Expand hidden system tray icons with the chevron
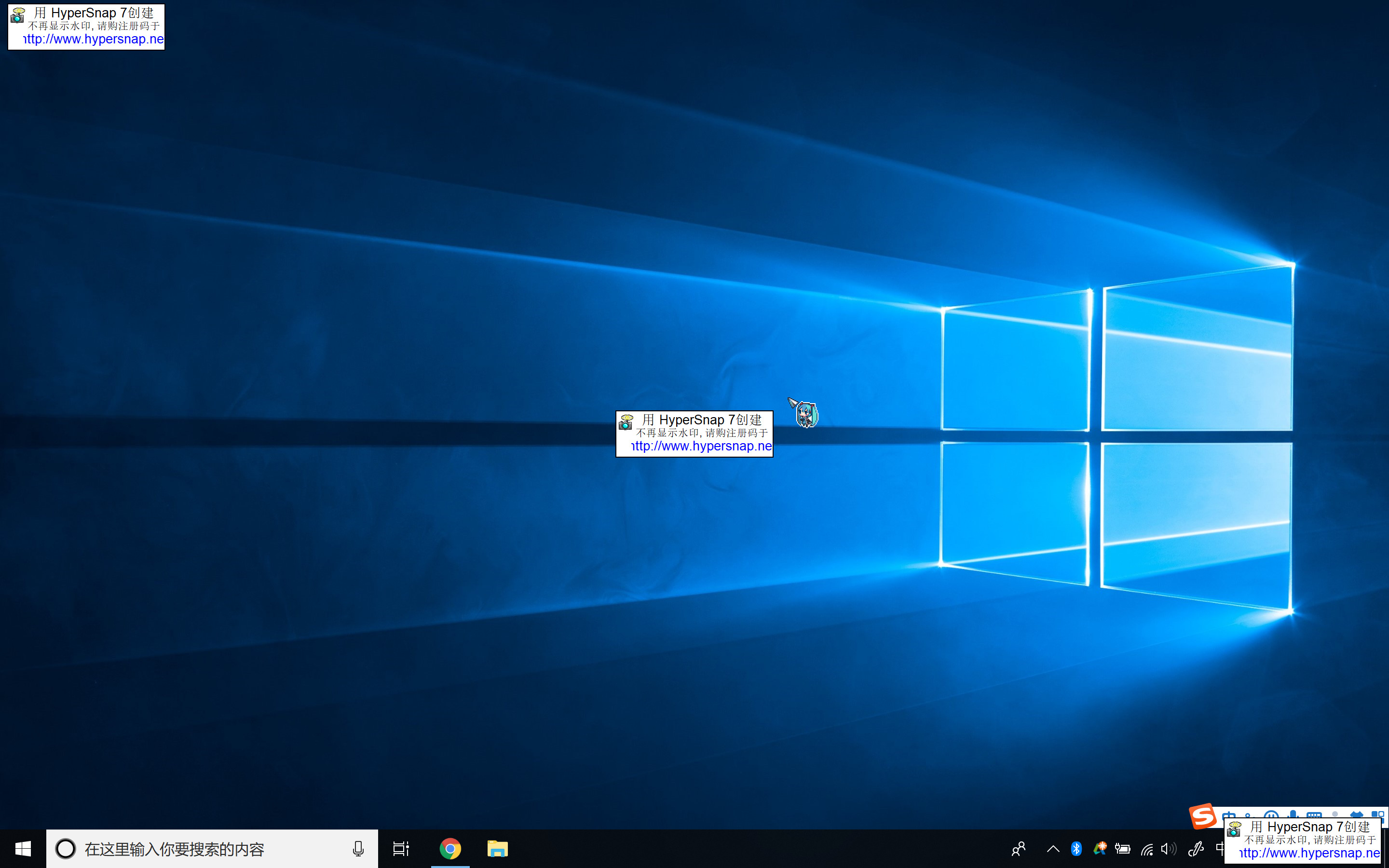The height and width of the screenshot is (868, 1389). (1053, 849)
